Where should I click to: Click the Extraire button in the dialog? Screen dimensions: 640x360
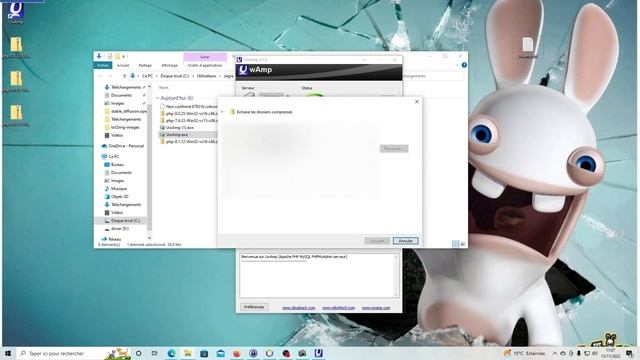pos(377,241)
